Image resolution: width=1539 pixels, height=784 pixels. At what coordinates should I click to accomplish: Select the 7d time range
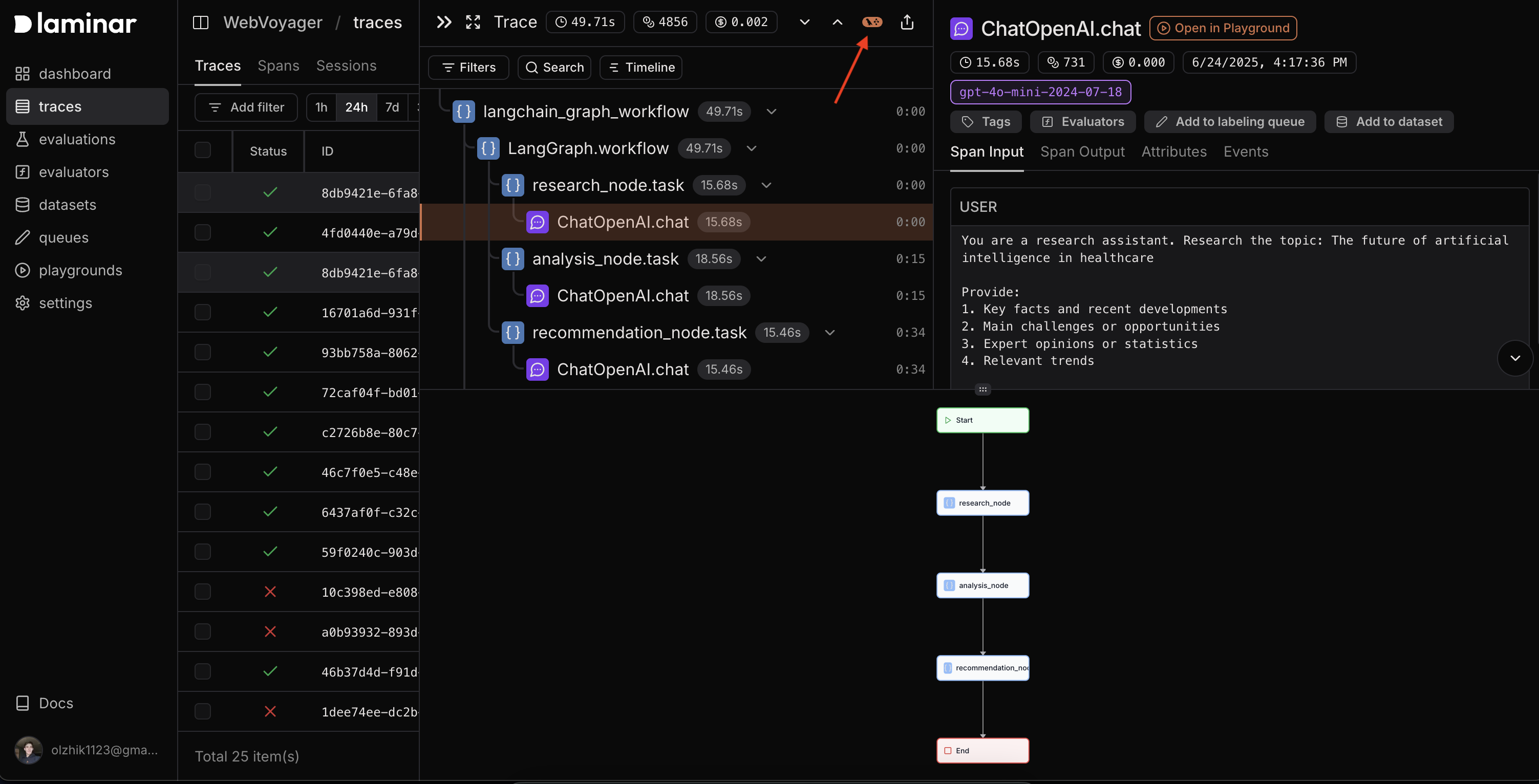click(392, 107)
